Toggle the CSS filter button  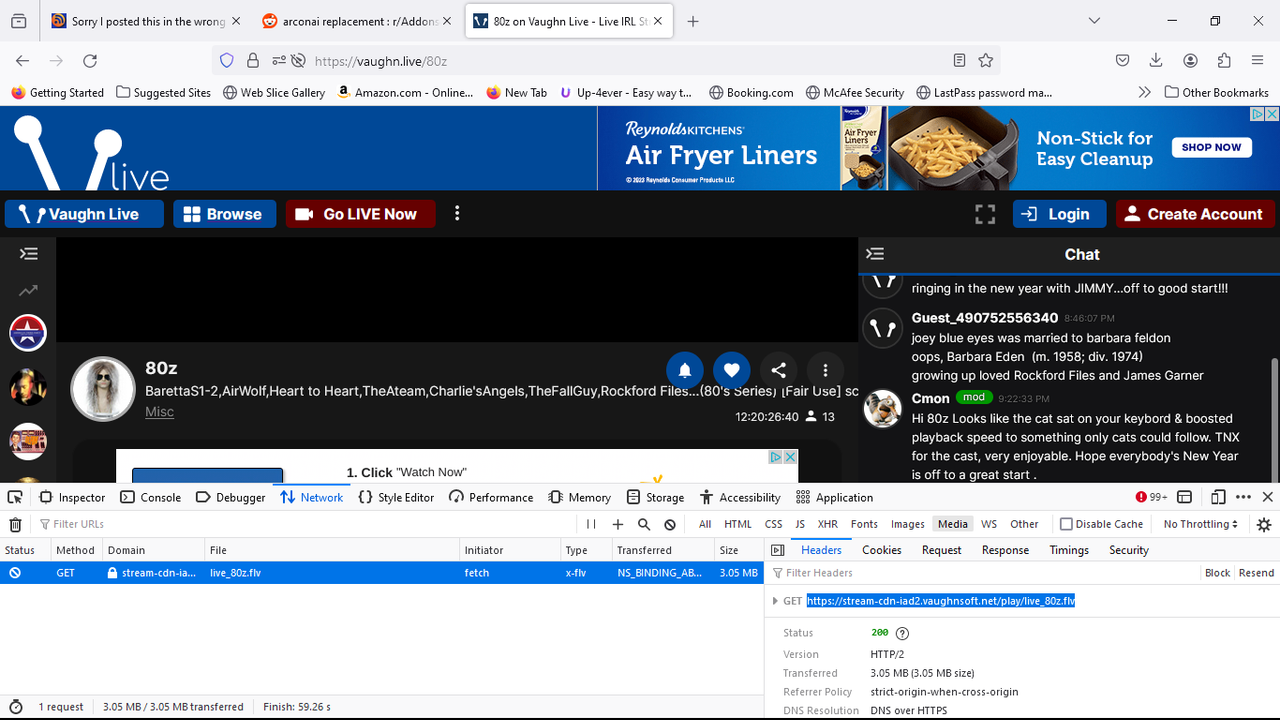point(773,524)
